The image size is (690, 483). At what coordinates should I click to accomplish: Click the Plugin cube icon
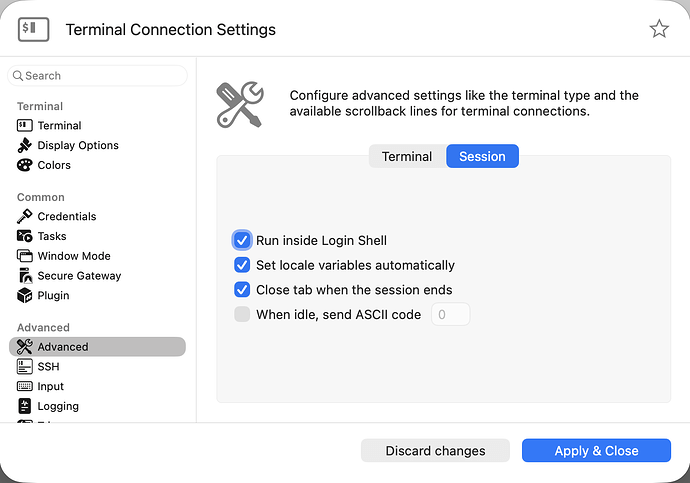tap(25, 296)
